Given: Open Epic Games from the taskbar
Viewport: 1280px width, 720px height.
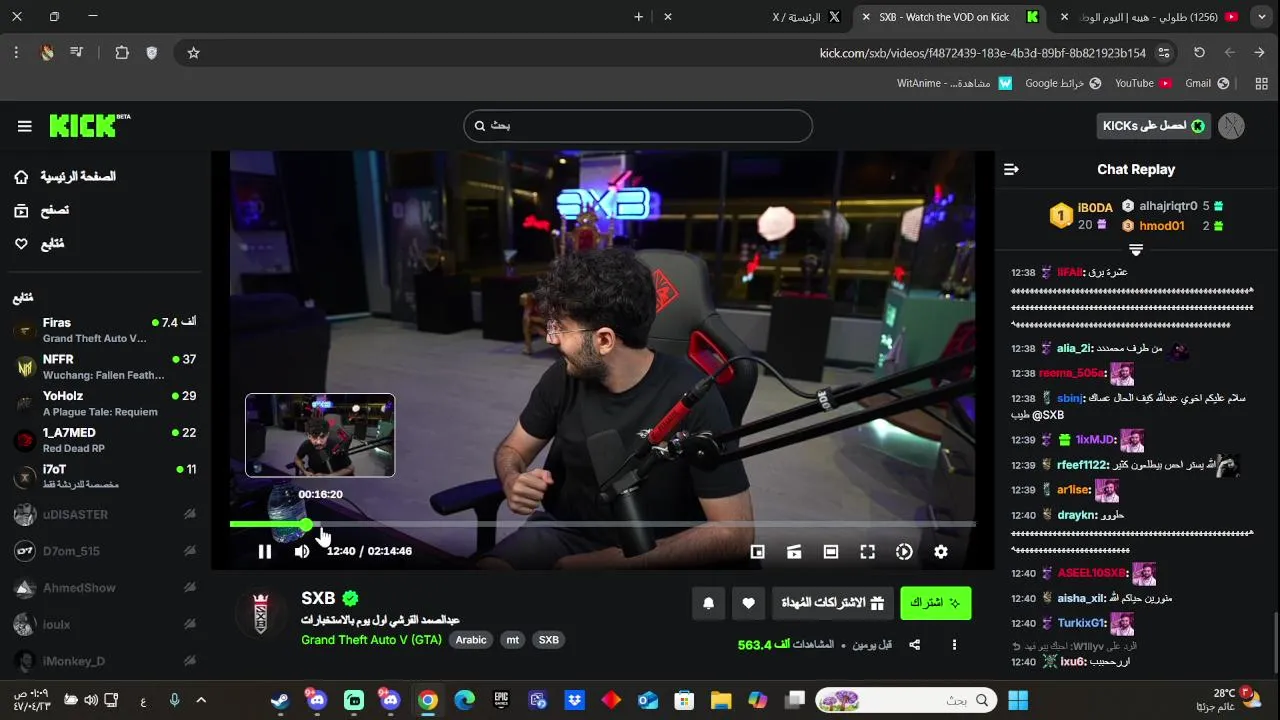Looking at the screenshot, I should [x=501, y=701].
